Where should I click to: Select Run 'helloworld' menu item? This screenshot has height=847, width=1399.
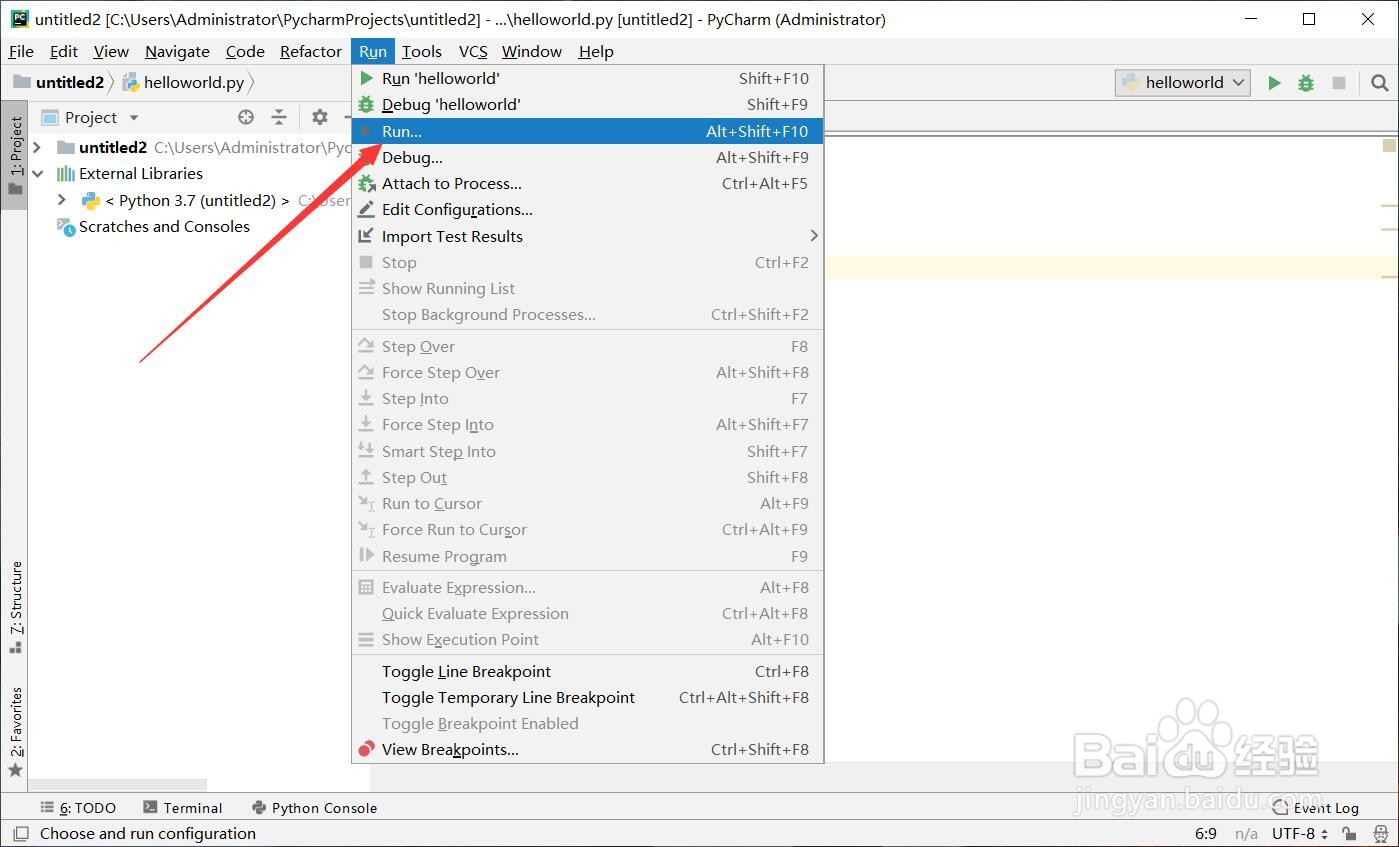(588, 78)
